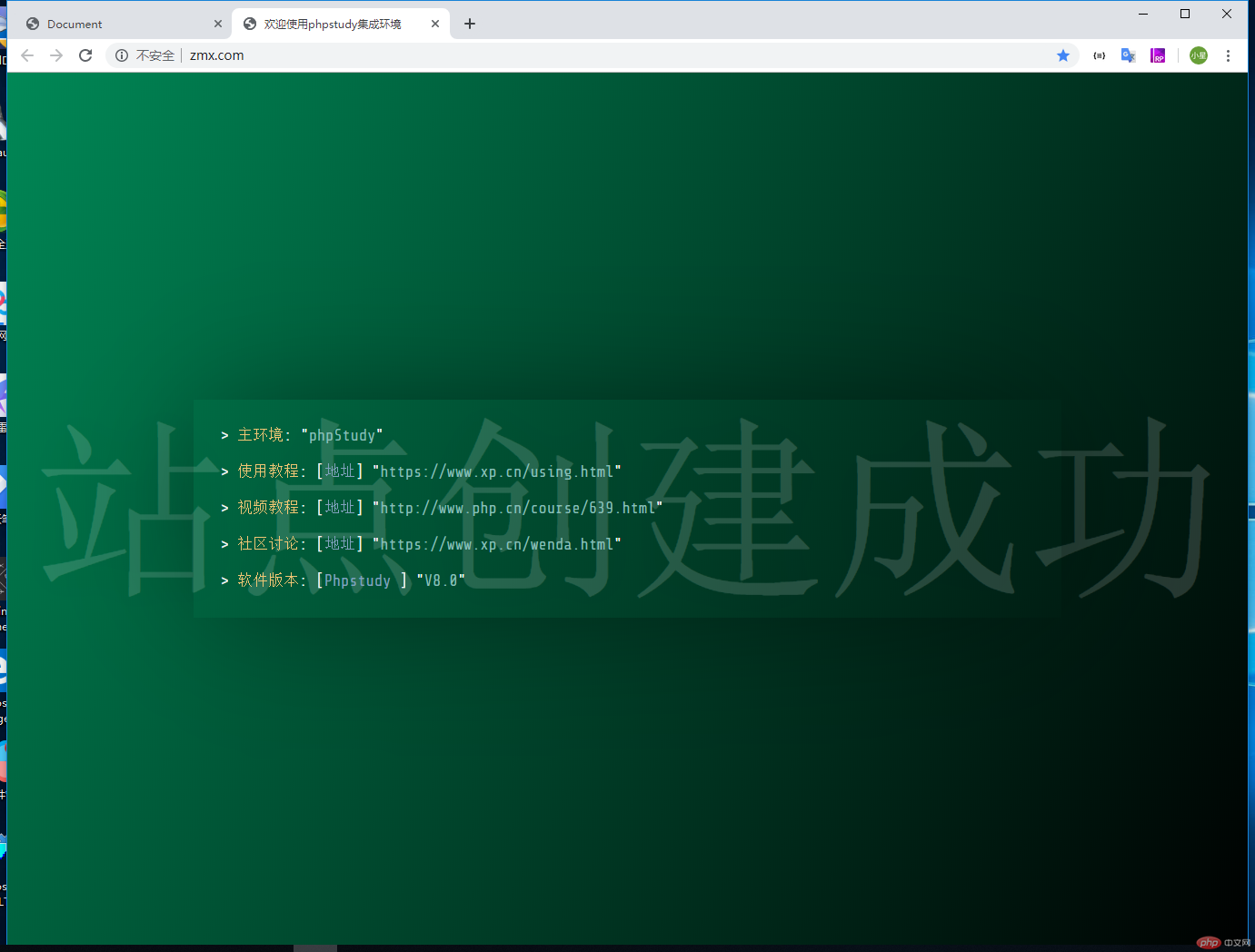Open the Chrome three-dot menu
The width and height of the screenshot is (1255, 952).
[x=1228, y=55]
